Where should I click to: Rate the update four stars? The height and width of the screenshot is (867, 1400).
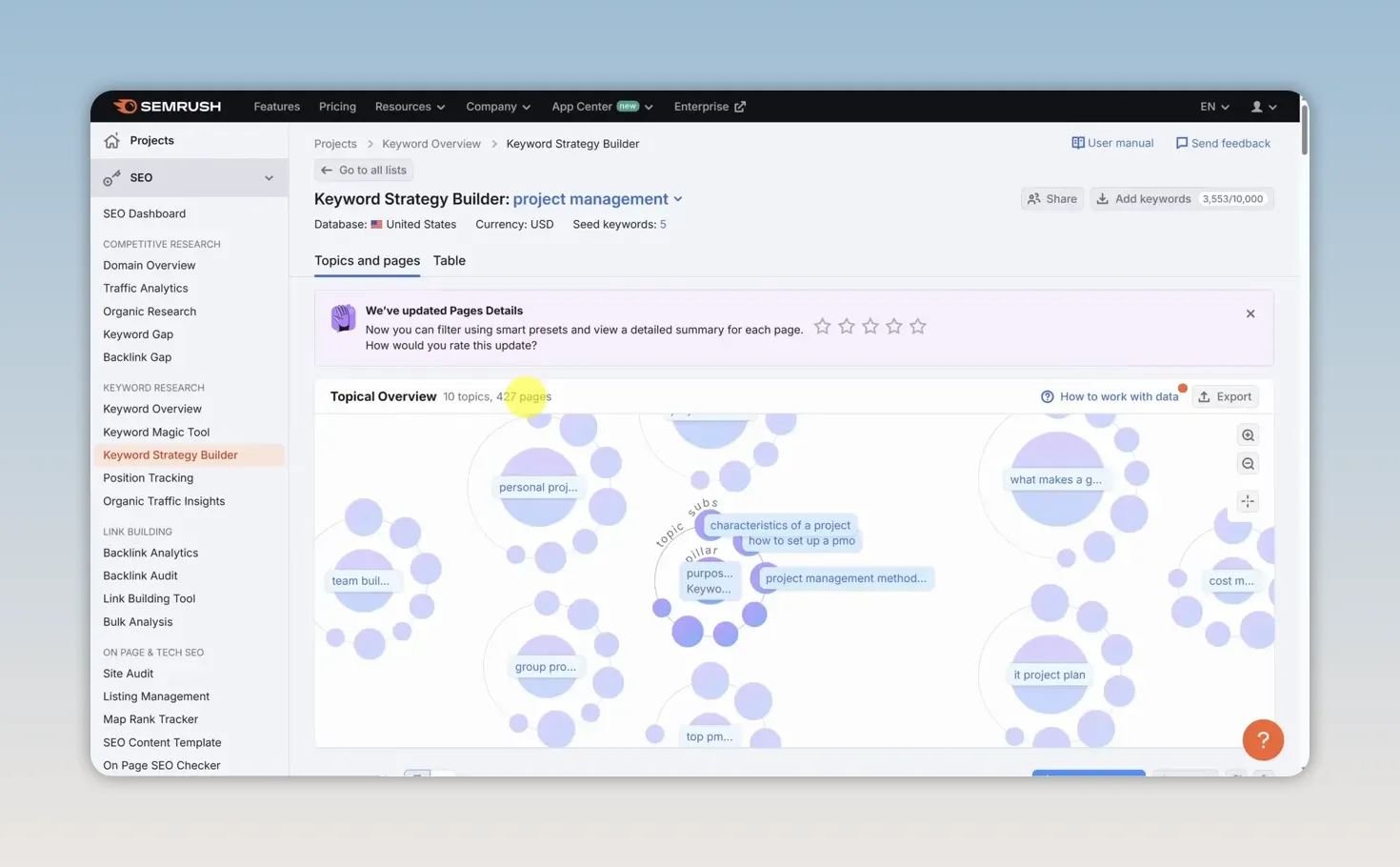pos(894,327)
